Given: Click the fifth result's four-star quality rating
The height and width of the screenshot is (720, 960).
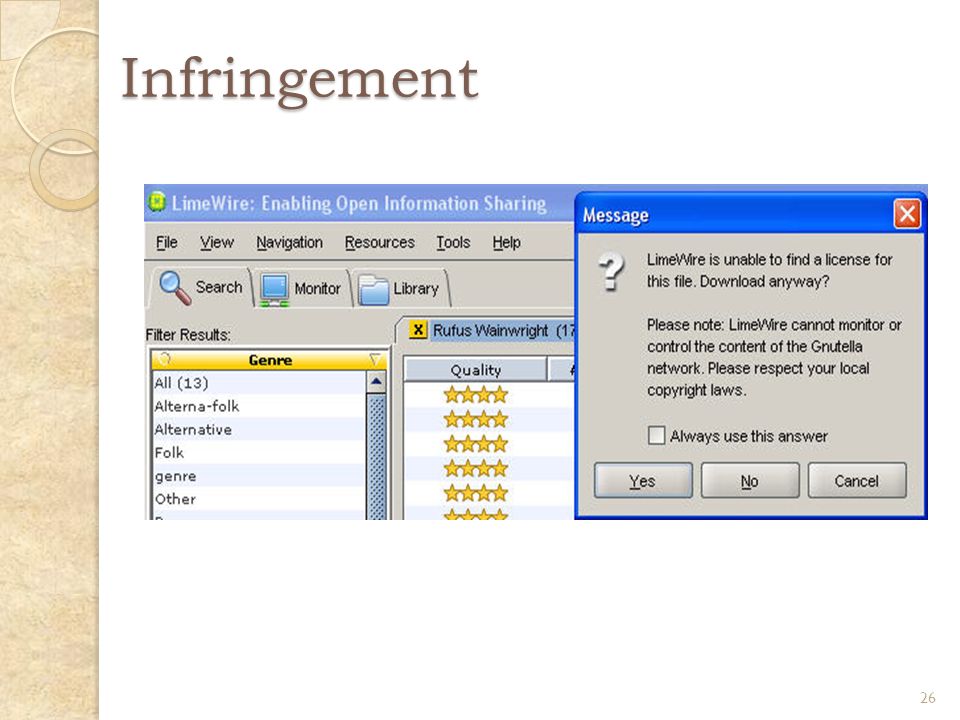Looking at the screenshot, I should pyautogui.click(x=476, y=493).
